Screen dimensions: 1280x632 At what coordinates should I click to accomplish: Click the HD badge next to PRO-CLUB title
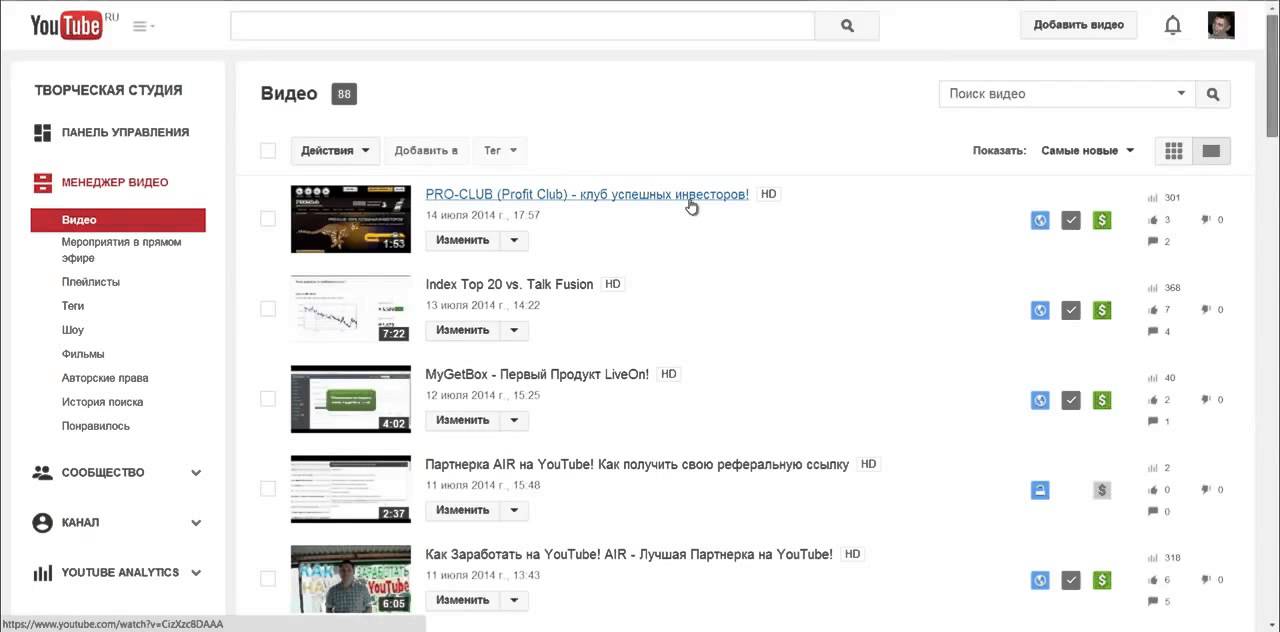tap(768, 194)
